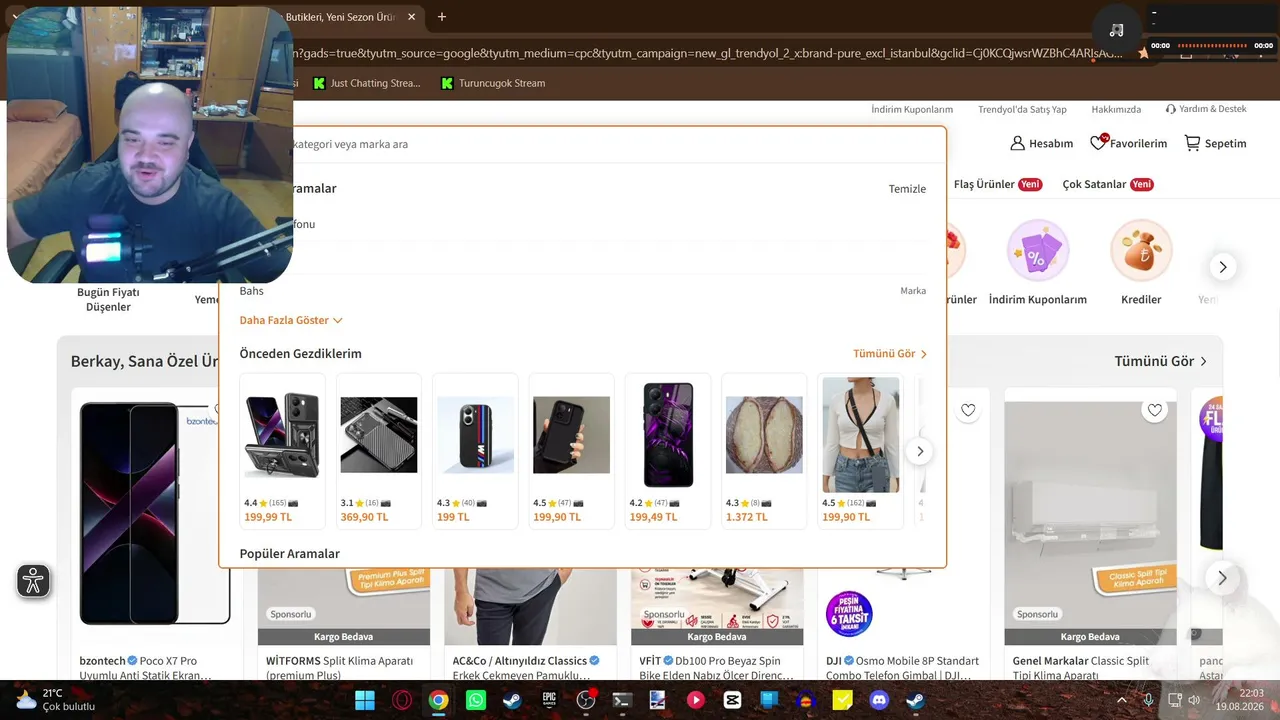
Task: Click the taskbar microphone icon
Action: pyautogui.click(x=1148, y=701)
